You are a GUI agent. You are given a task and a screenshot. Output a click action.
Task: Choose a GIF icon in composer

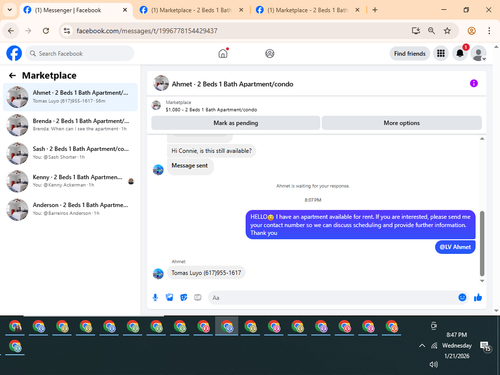(198, 297)
